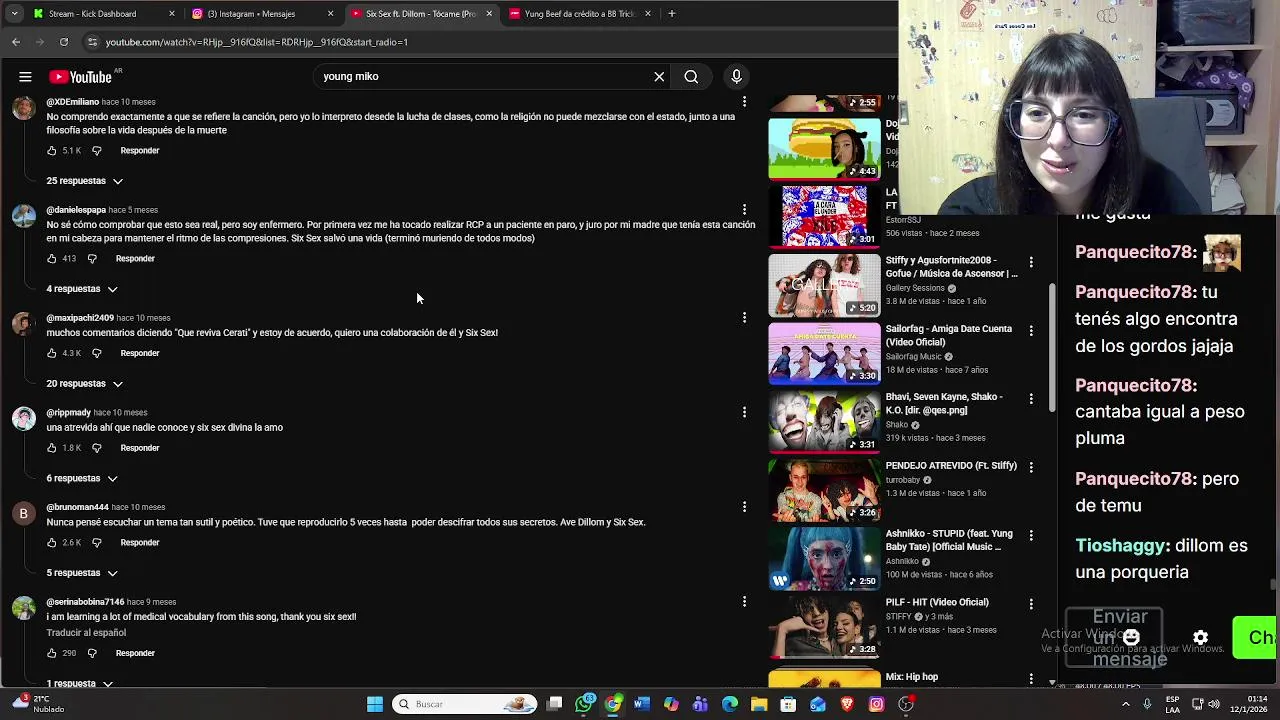Image resolution: width=1280 pixels, height=720 pixels.
Task: Reload the page with the refresh icon
Action: pos(64,42)
